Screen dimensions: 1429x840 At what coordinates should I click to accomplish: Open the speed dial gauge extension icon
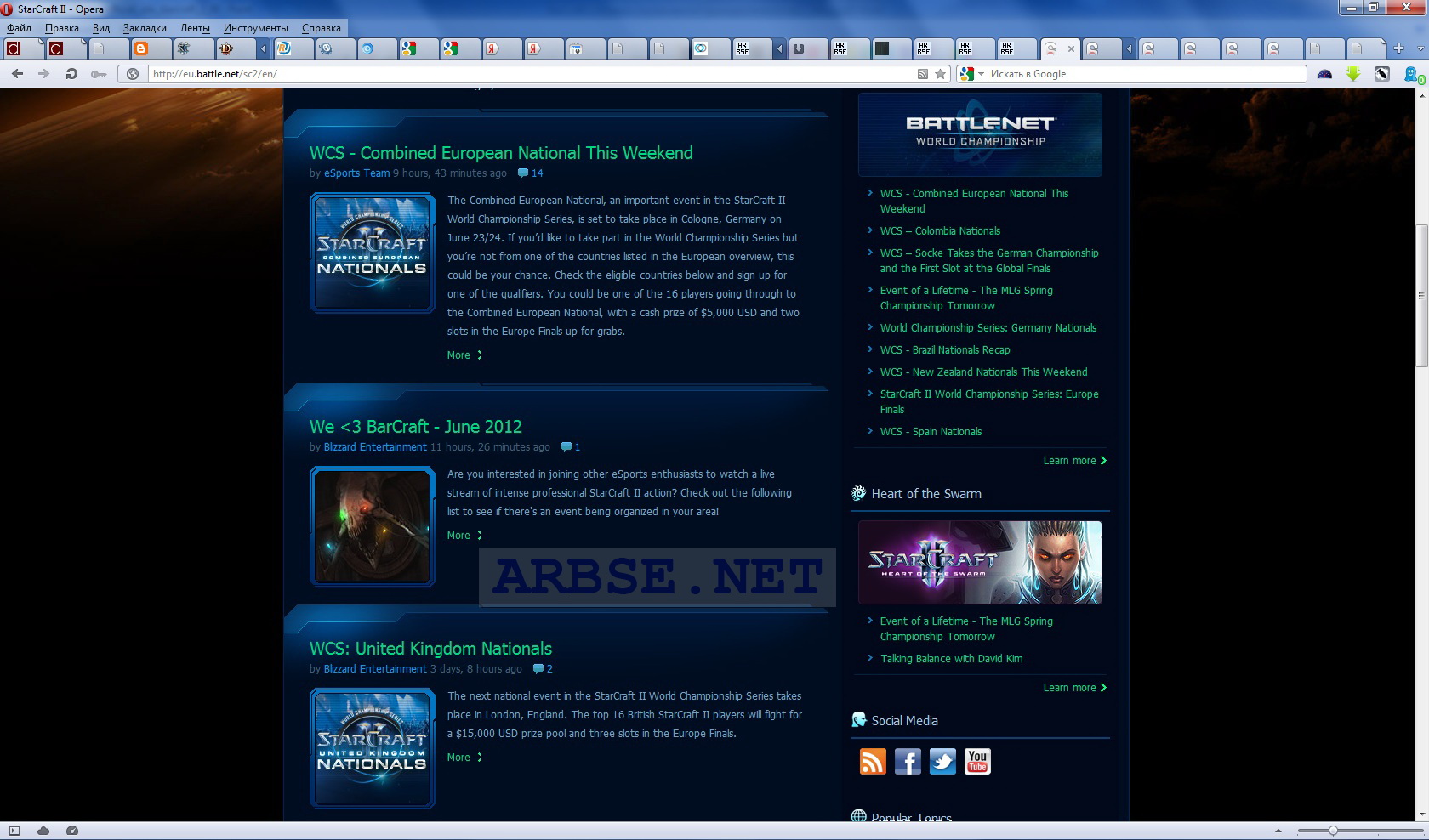(1324, 74)
